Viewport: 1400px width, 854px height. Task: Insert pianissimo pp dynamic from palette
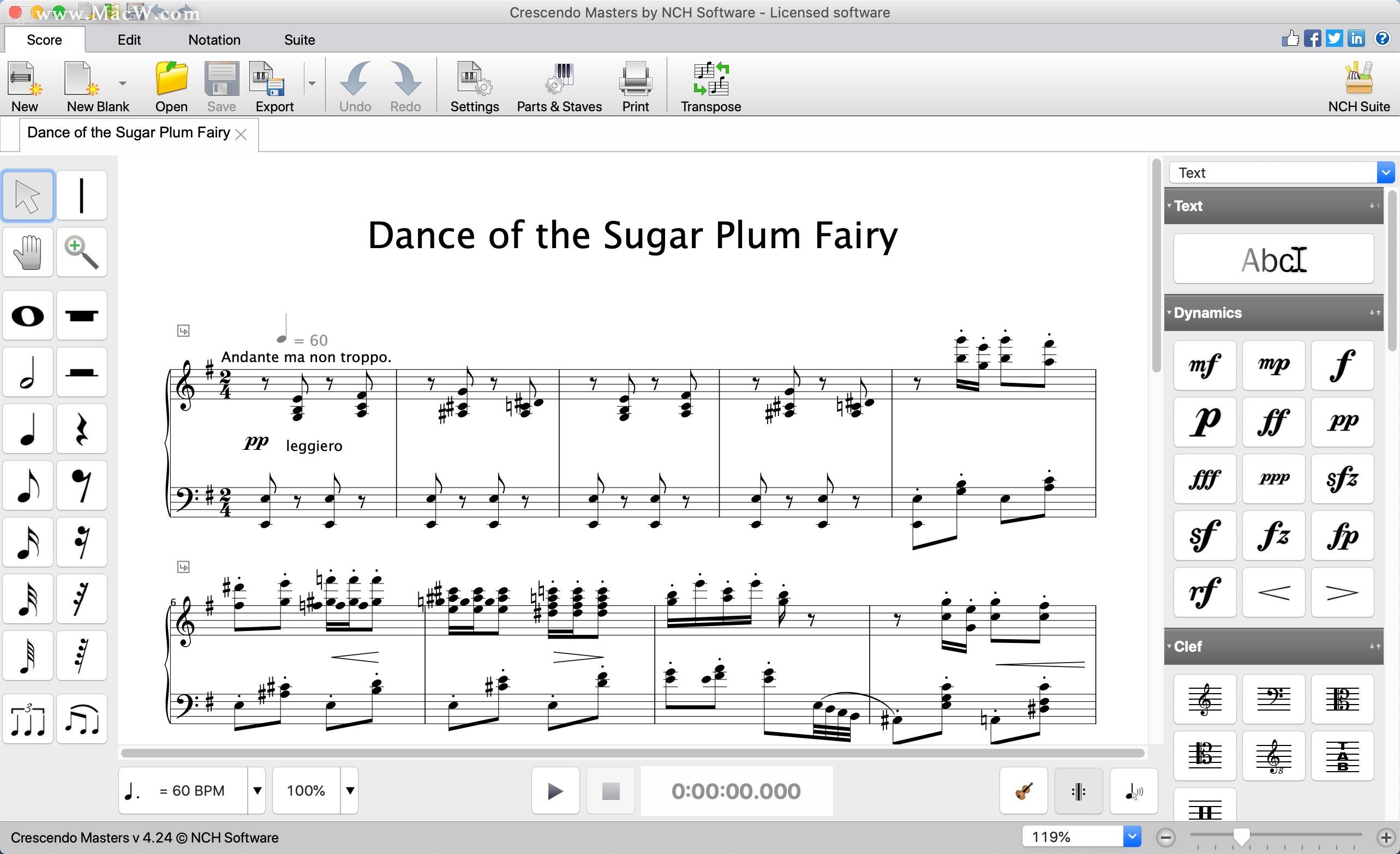pos(1342,422)
